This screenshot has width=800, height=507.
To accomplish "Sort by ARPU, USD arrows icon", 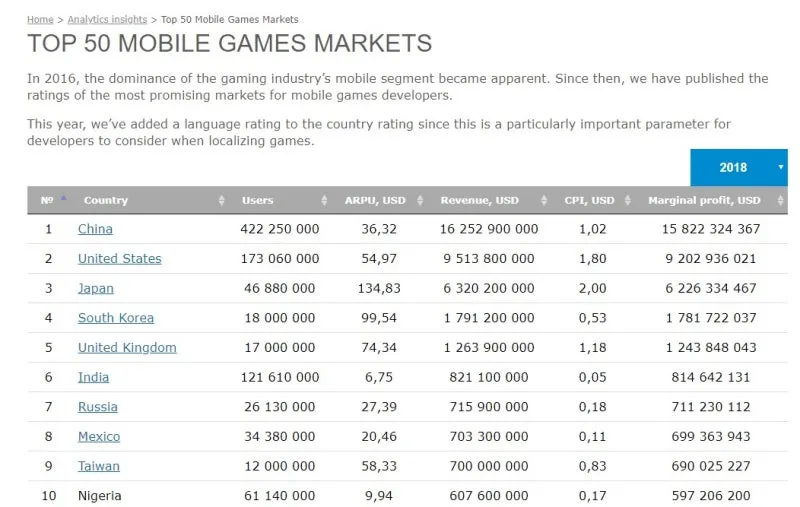I will 420,200.
